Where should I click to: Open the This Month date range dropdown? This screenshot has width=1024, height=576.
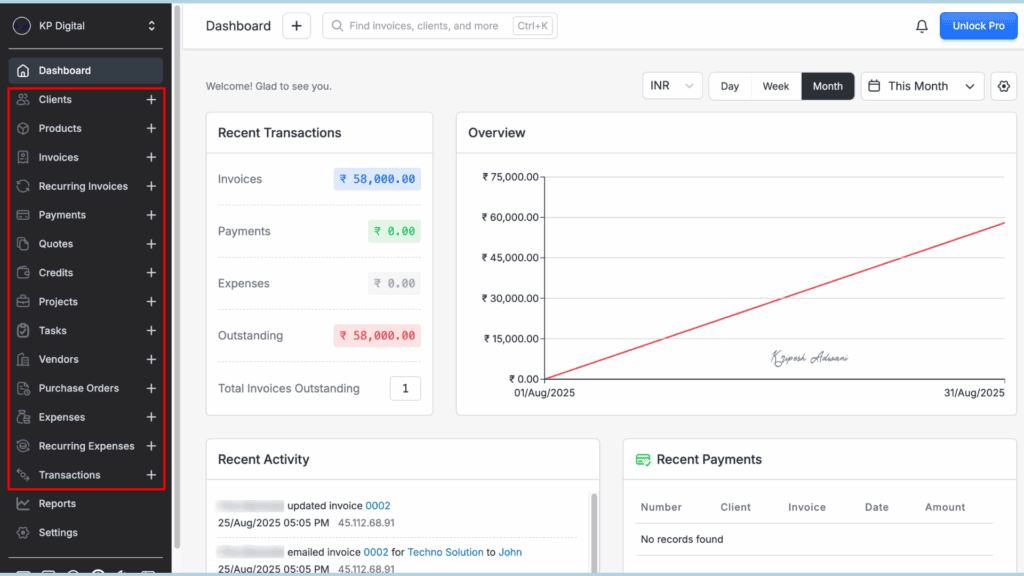(x=921, y=86)
